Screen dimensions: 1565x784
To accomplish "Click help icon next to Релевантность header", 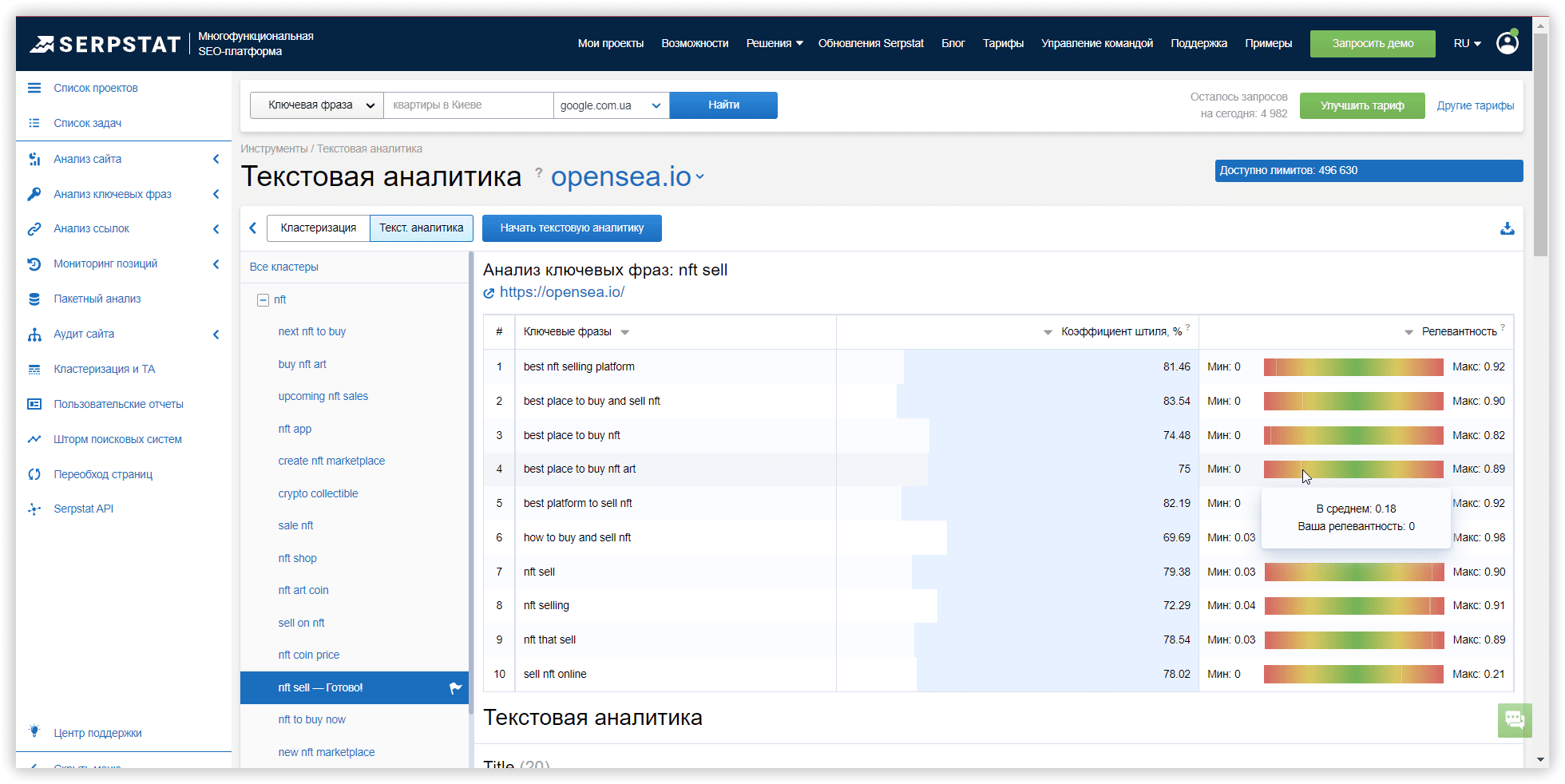I will 1503,327.
